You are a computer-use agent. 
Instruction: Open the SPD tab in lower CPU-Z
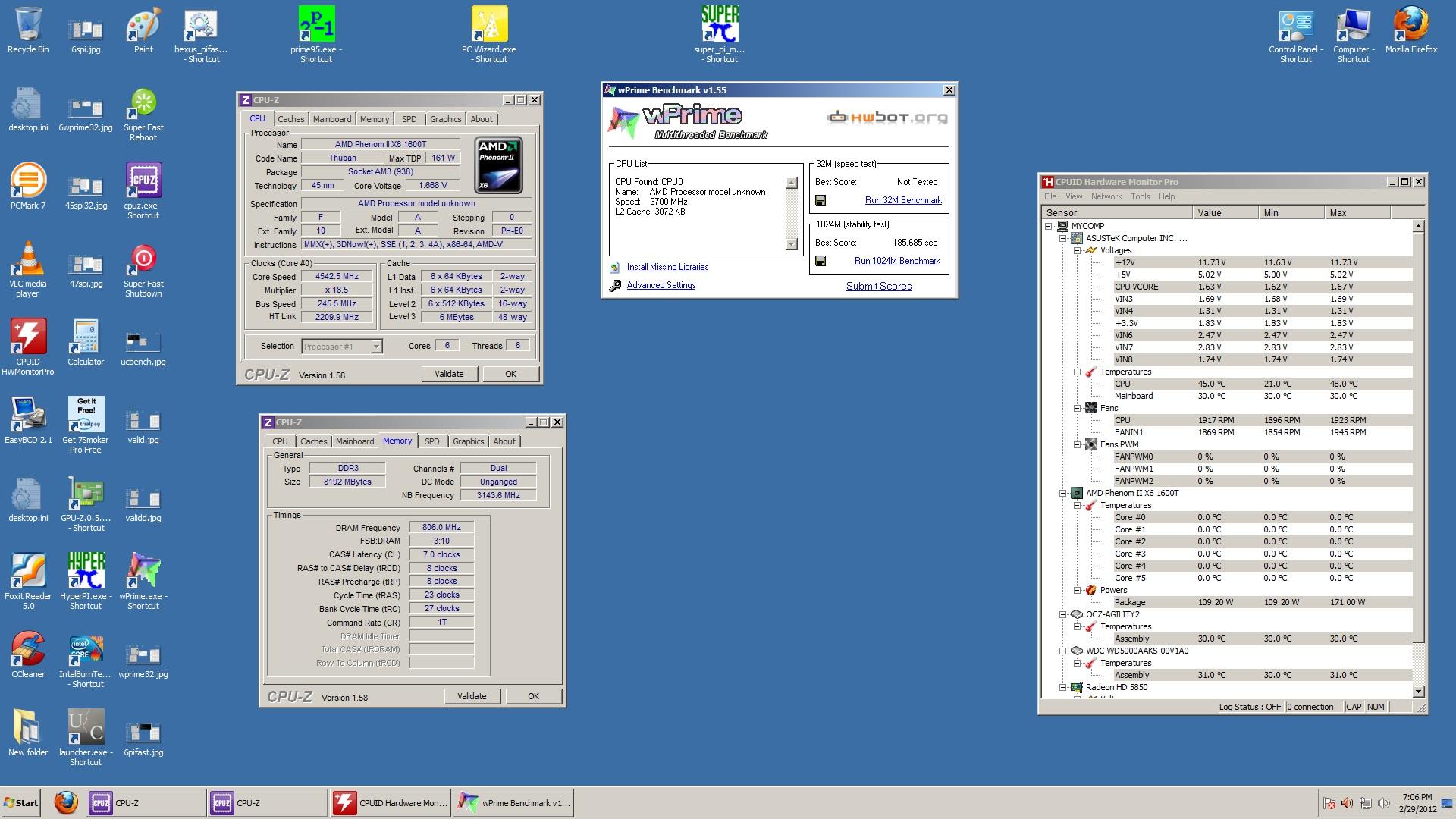point(431,441)
